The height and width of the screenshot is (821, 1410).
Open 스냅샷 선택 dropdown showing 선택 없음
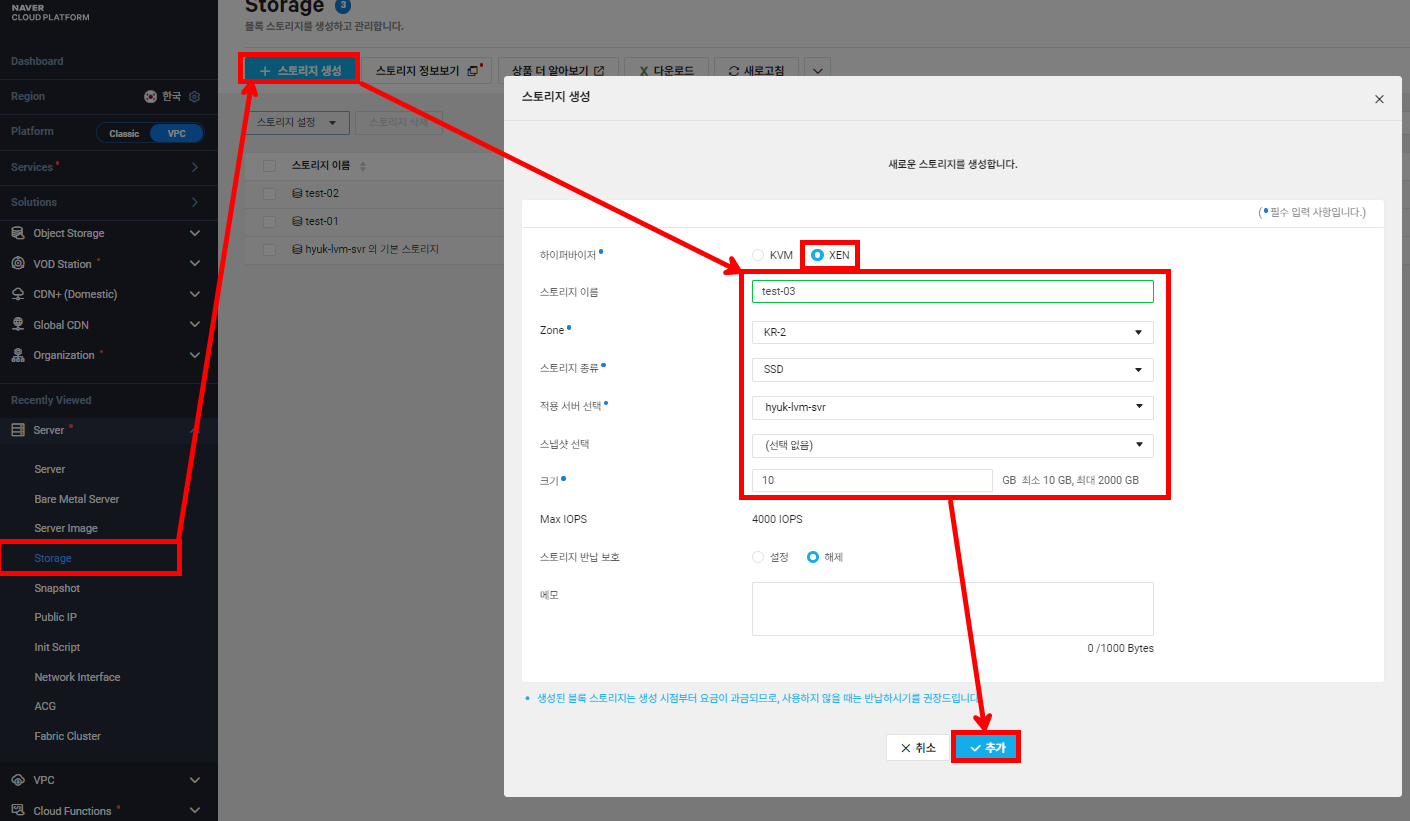point(953,445)
